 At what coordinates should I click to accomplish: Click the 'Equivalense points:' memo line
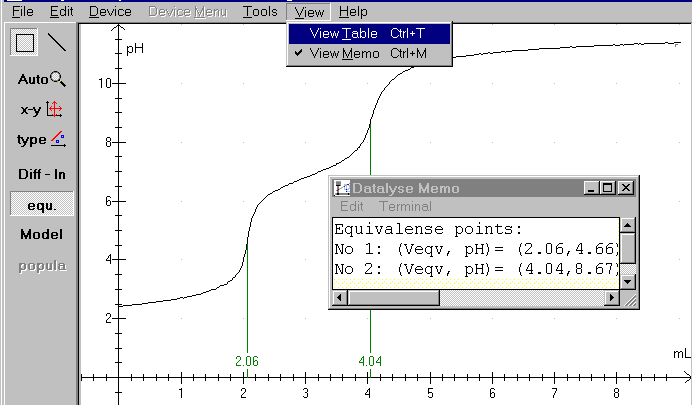point(428,229)
